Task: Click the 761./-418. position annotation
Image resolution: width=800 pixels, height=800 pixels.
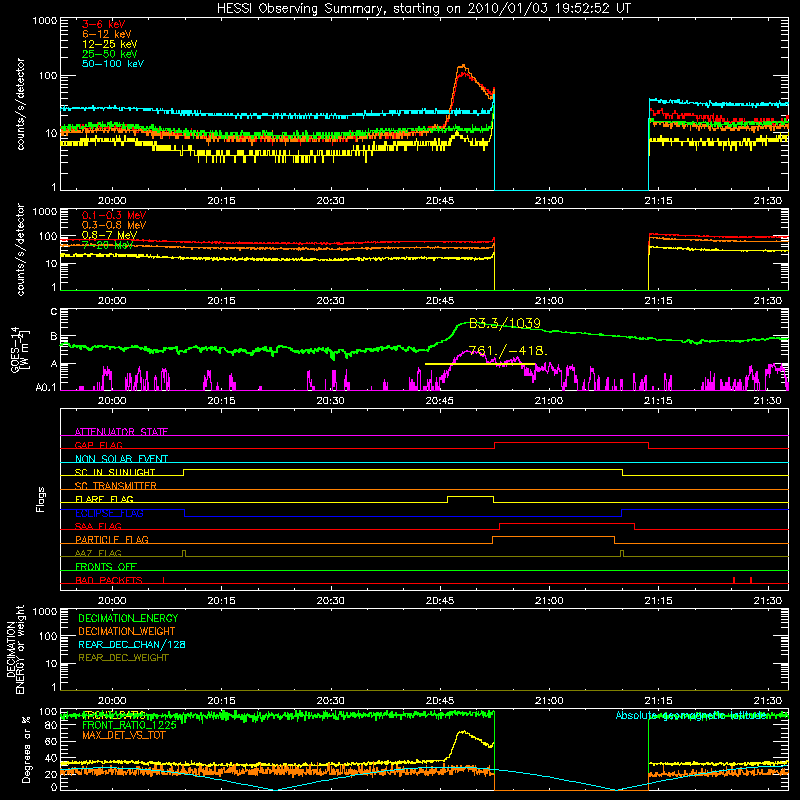Action: (x=508, y=351)
